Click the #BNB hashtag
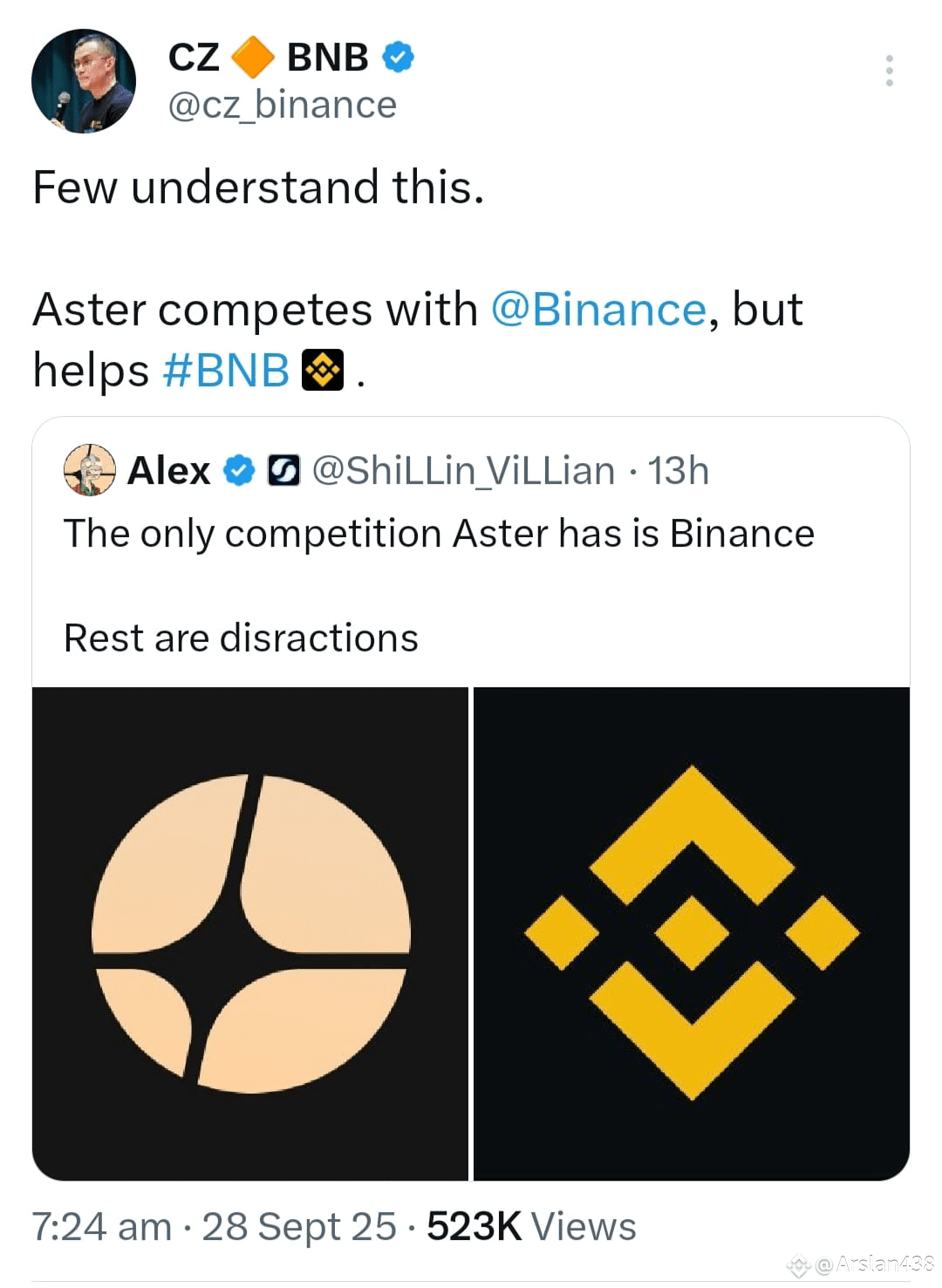The height and width of the screenshot is (1288, 942). click(x=225, y=370)
